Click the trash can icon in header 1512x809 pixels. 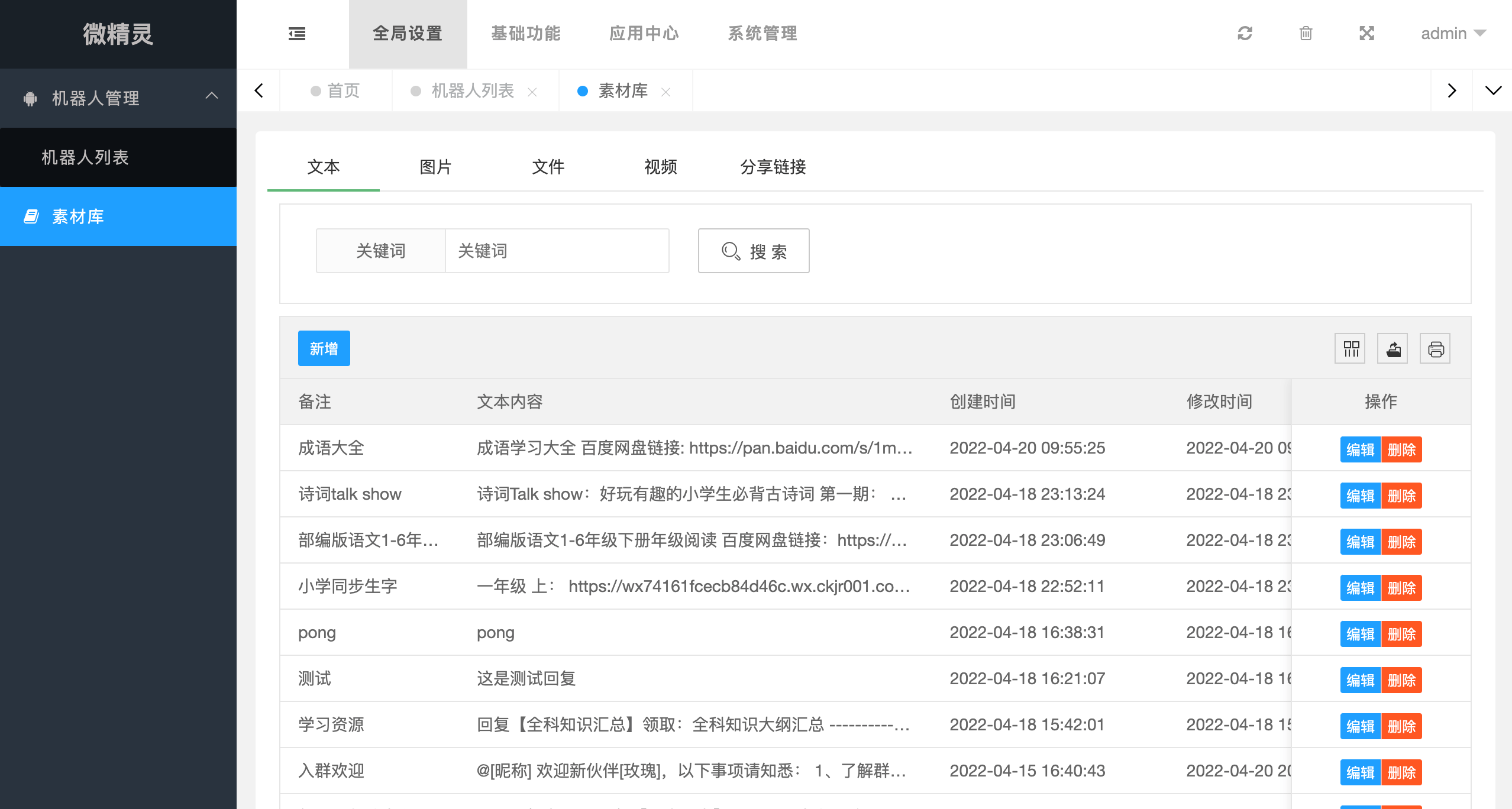pos(1306,34)
